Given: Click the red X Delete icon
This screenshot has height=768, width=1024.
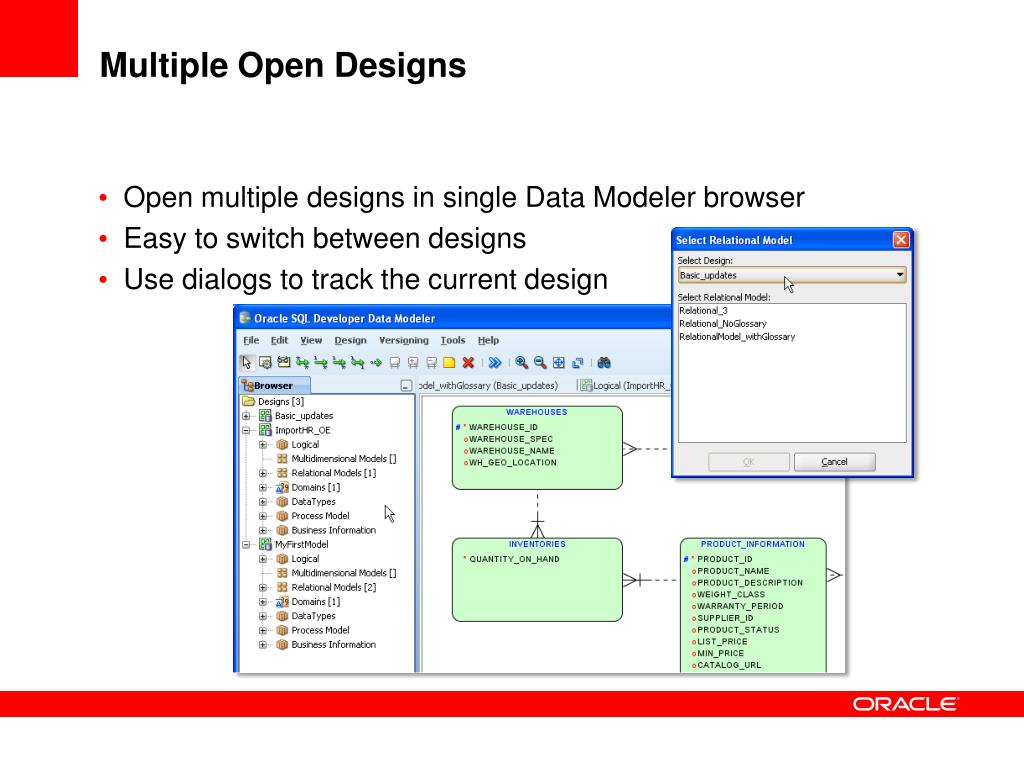Looking at the screenshot, I should coord(468,362).
